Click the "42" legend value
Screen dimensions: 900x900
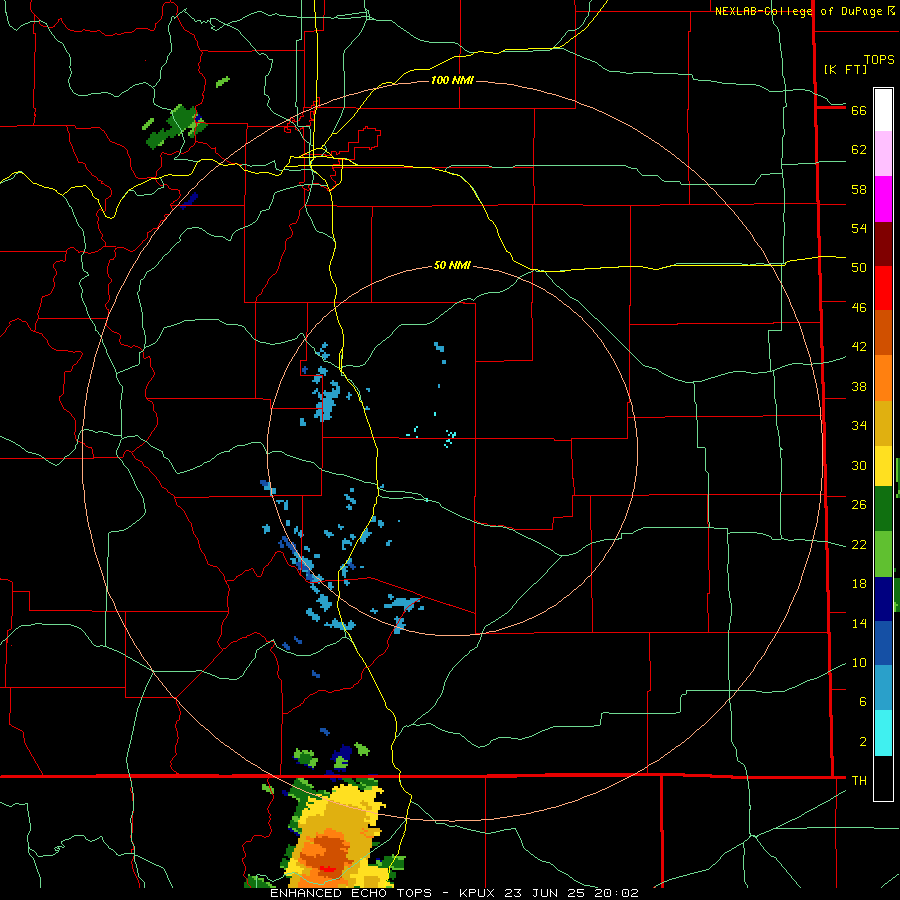859,347
